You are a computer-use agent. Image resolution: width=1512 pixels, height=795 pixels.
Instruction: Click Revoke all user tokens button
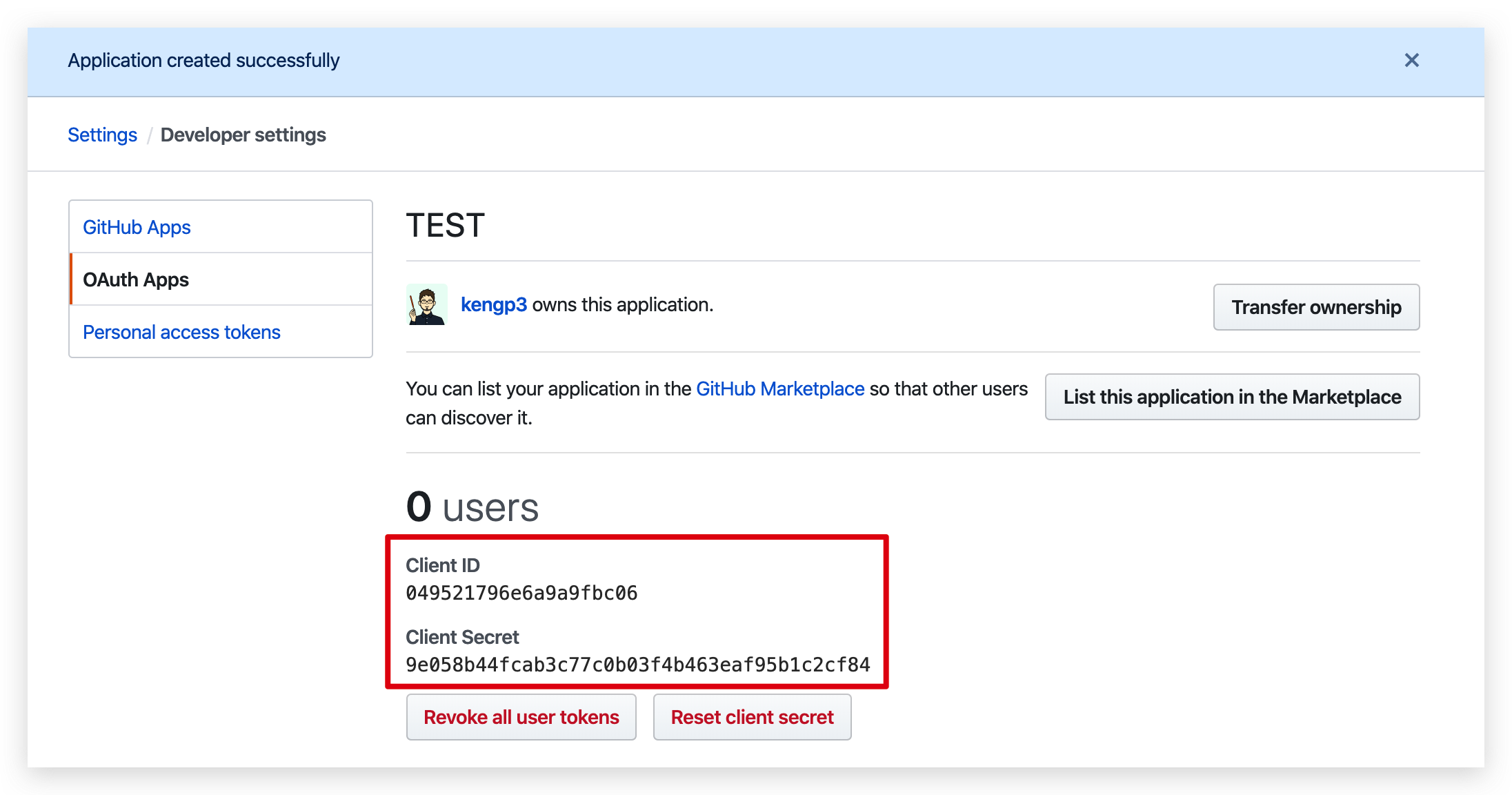click(x=521, y=717)
